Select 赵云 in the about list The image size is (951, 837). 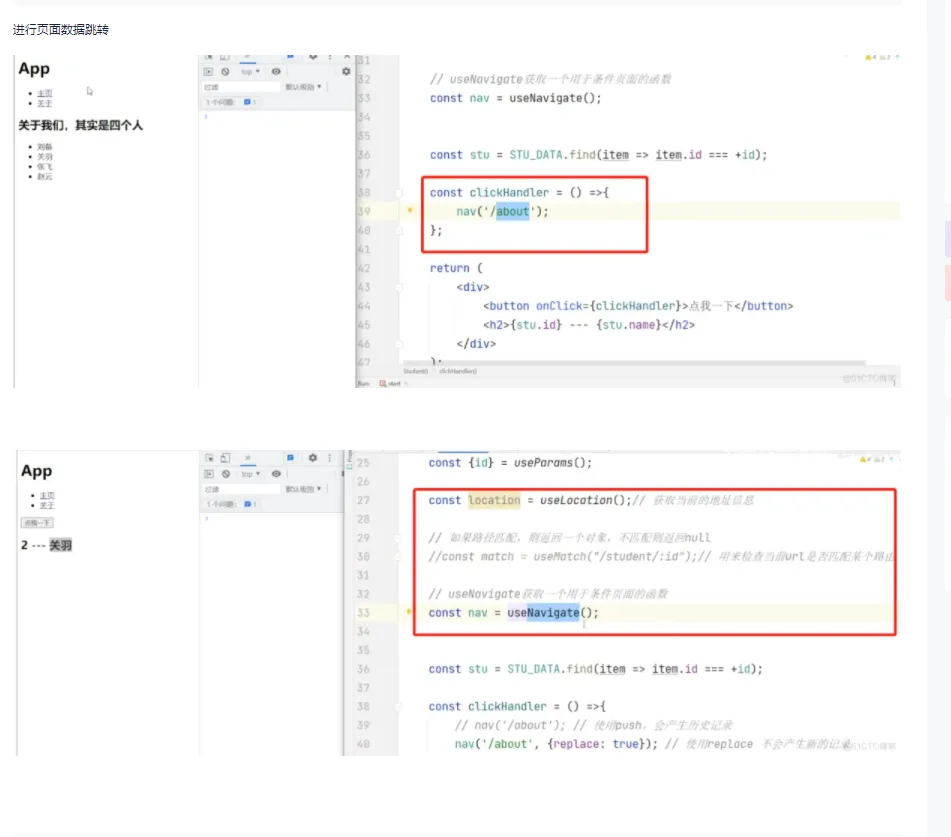45,176
